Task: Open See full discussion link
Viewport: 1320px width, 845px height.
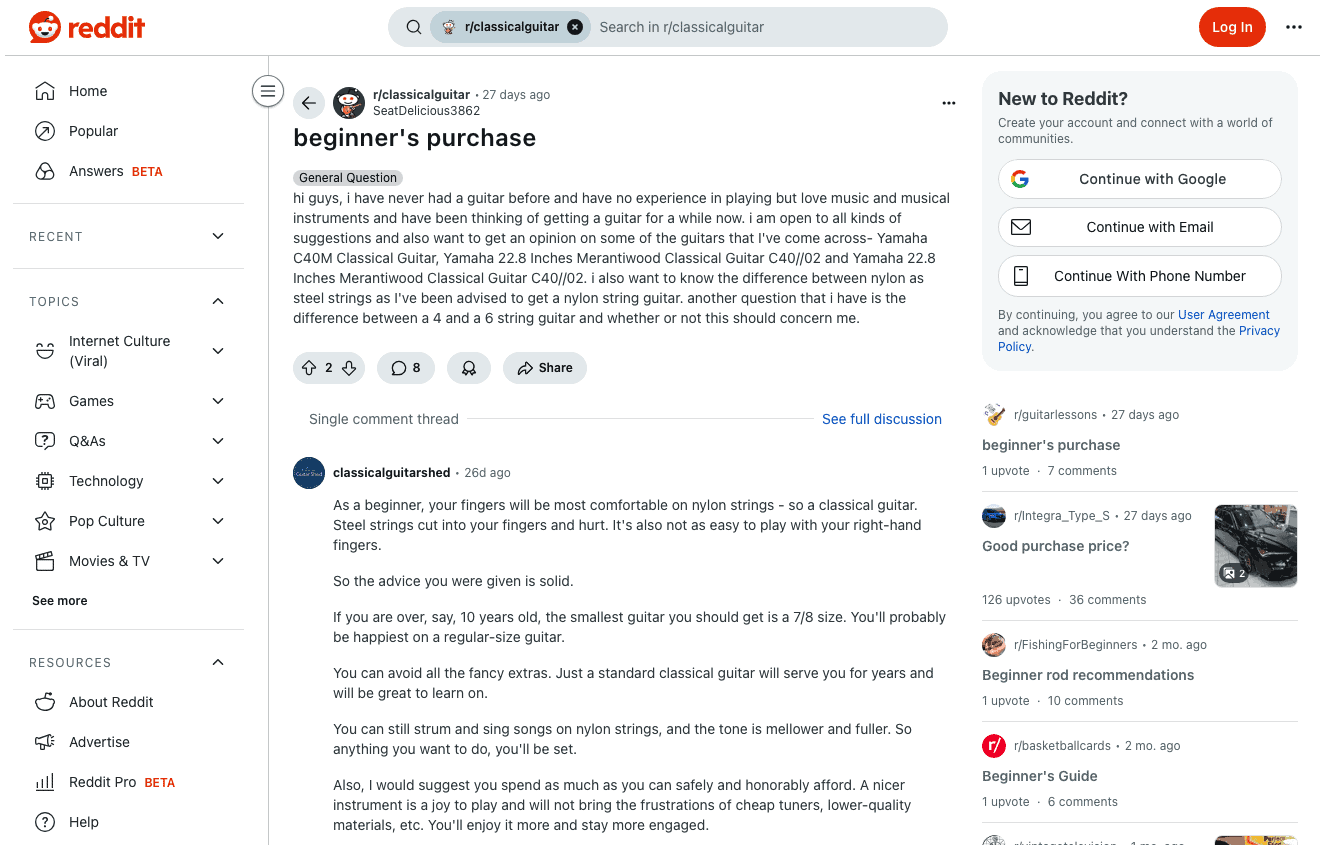Action: [x=881, y=419]
